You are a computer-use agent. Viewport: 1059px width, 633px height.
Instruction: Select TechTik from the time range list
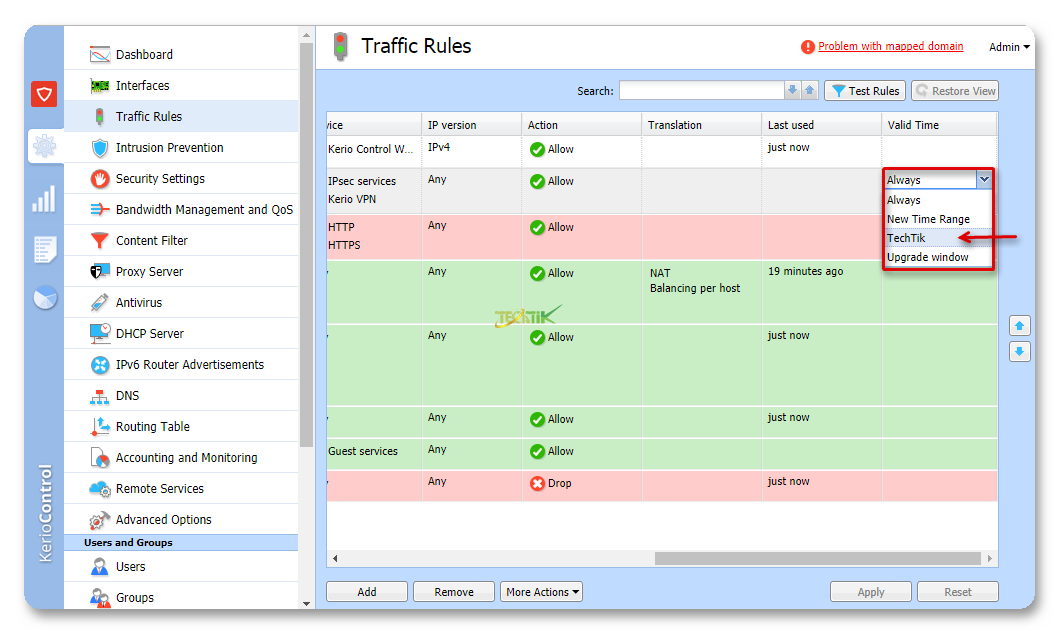(x=907, y=238)
